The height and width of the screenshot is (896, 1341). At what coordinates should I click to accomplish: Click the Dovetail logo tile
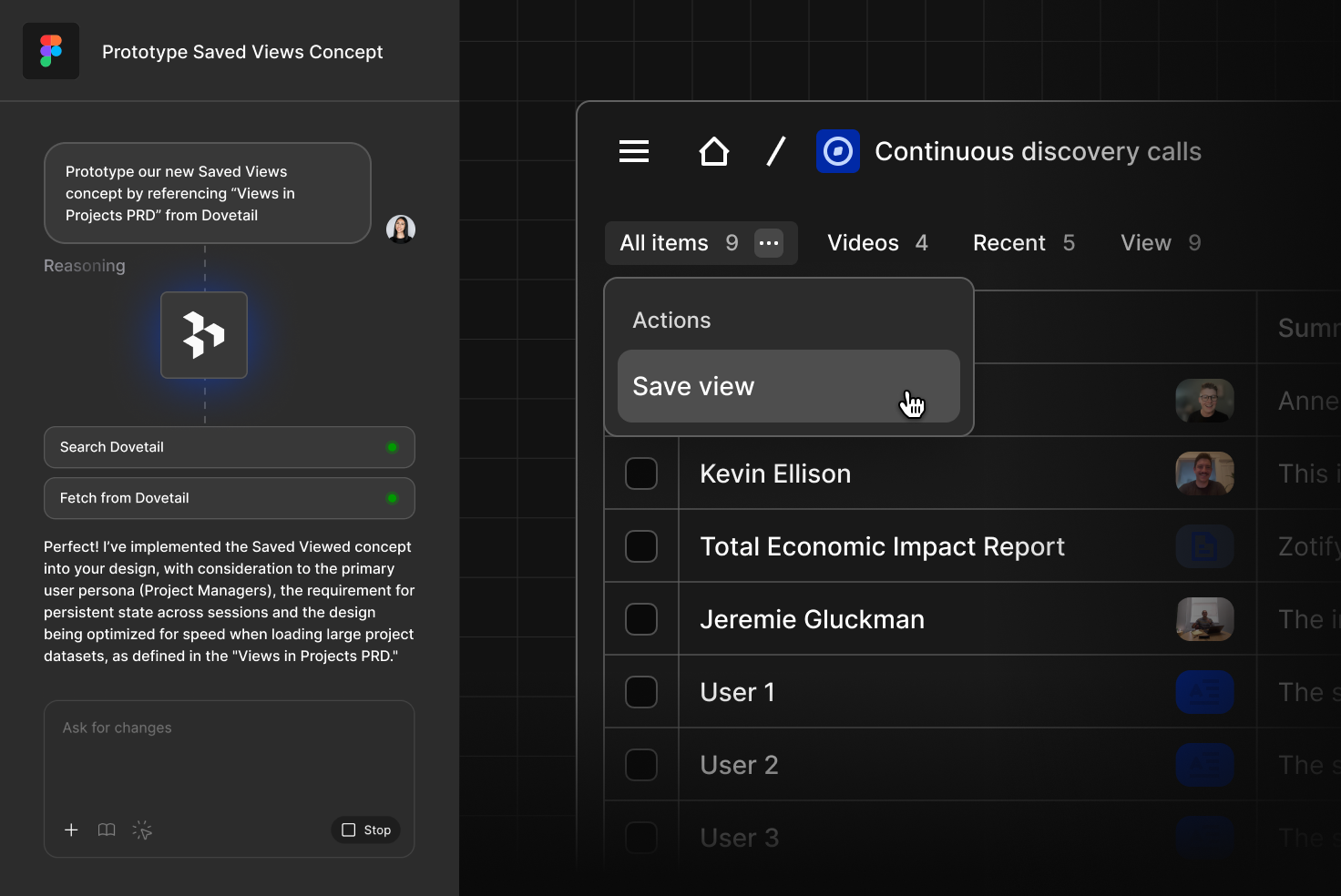[204, 335]
